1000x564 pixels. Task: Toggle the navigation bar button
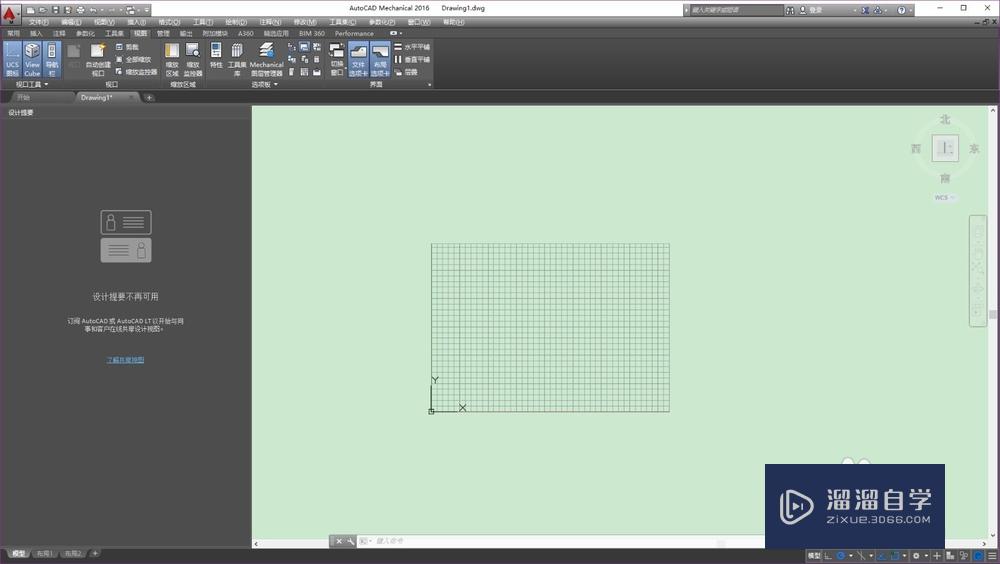pyautogui.click(x=52, y=59)
